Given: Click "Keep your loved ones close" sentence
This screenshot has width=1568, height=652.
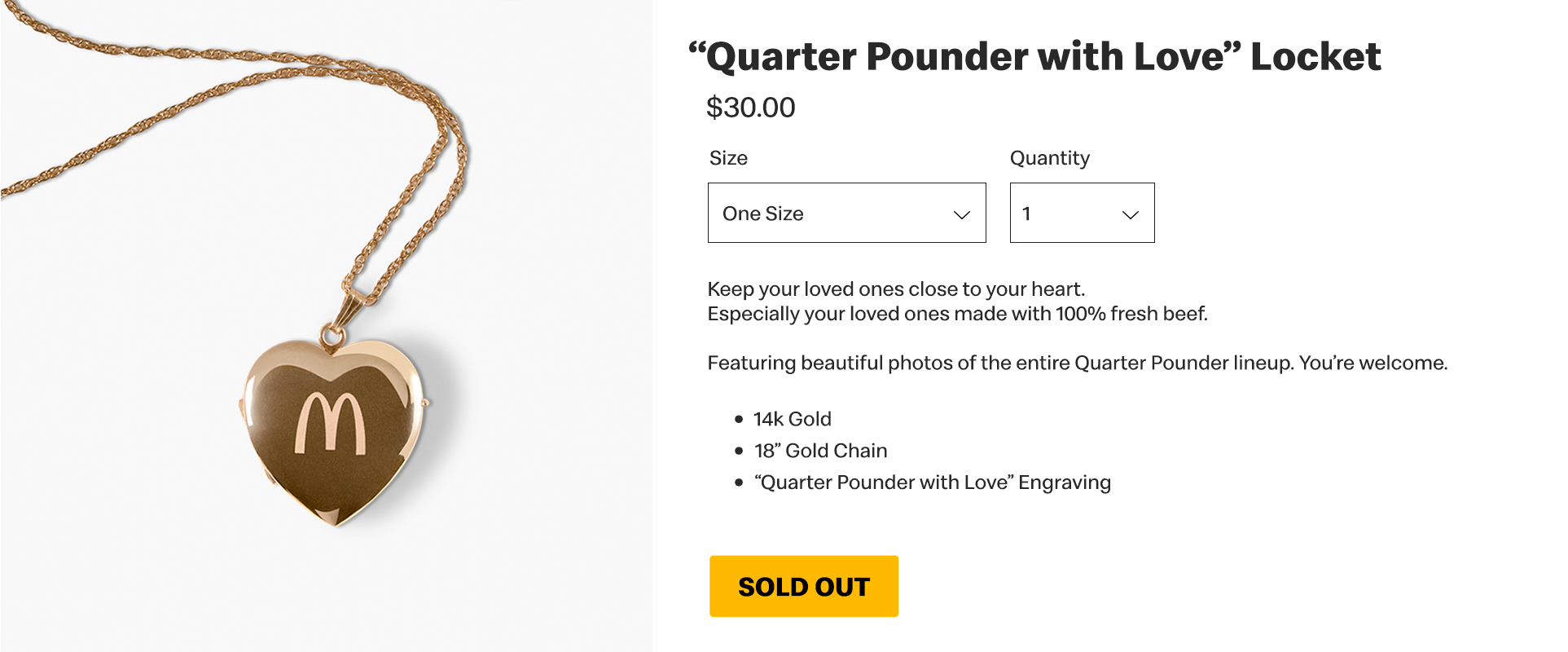Looking at the screenshot, I should click(896, 289).
